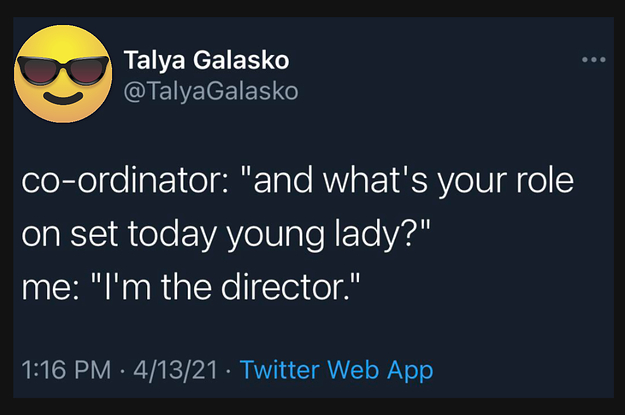Click the @TalyaGalasko handle
Viewport: 625px width, 415px height.
pyautogui.click(x=210, y=91)
